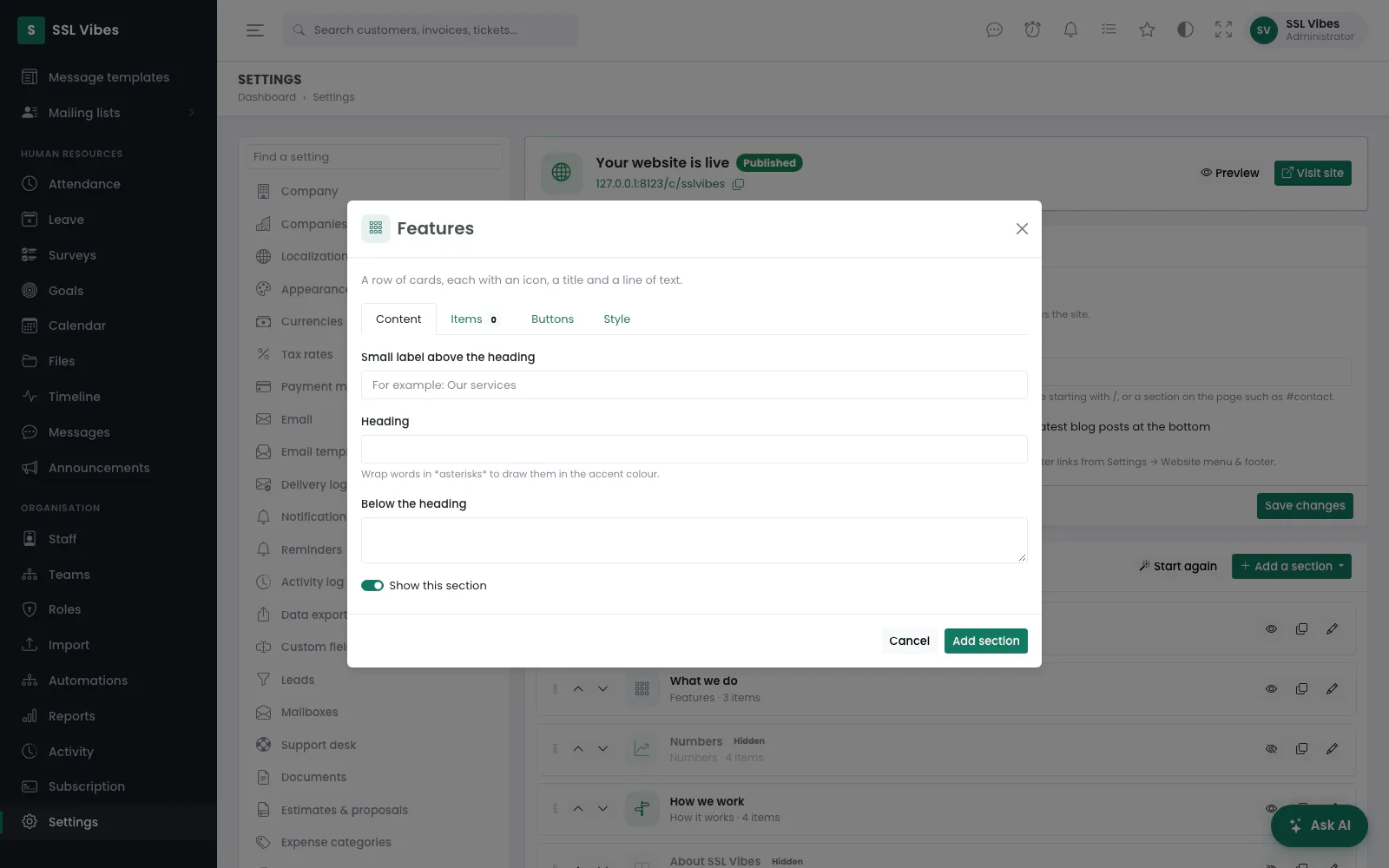Click Visit site button
This screenshot has height=868, width=1389.
pos(1313,173)
